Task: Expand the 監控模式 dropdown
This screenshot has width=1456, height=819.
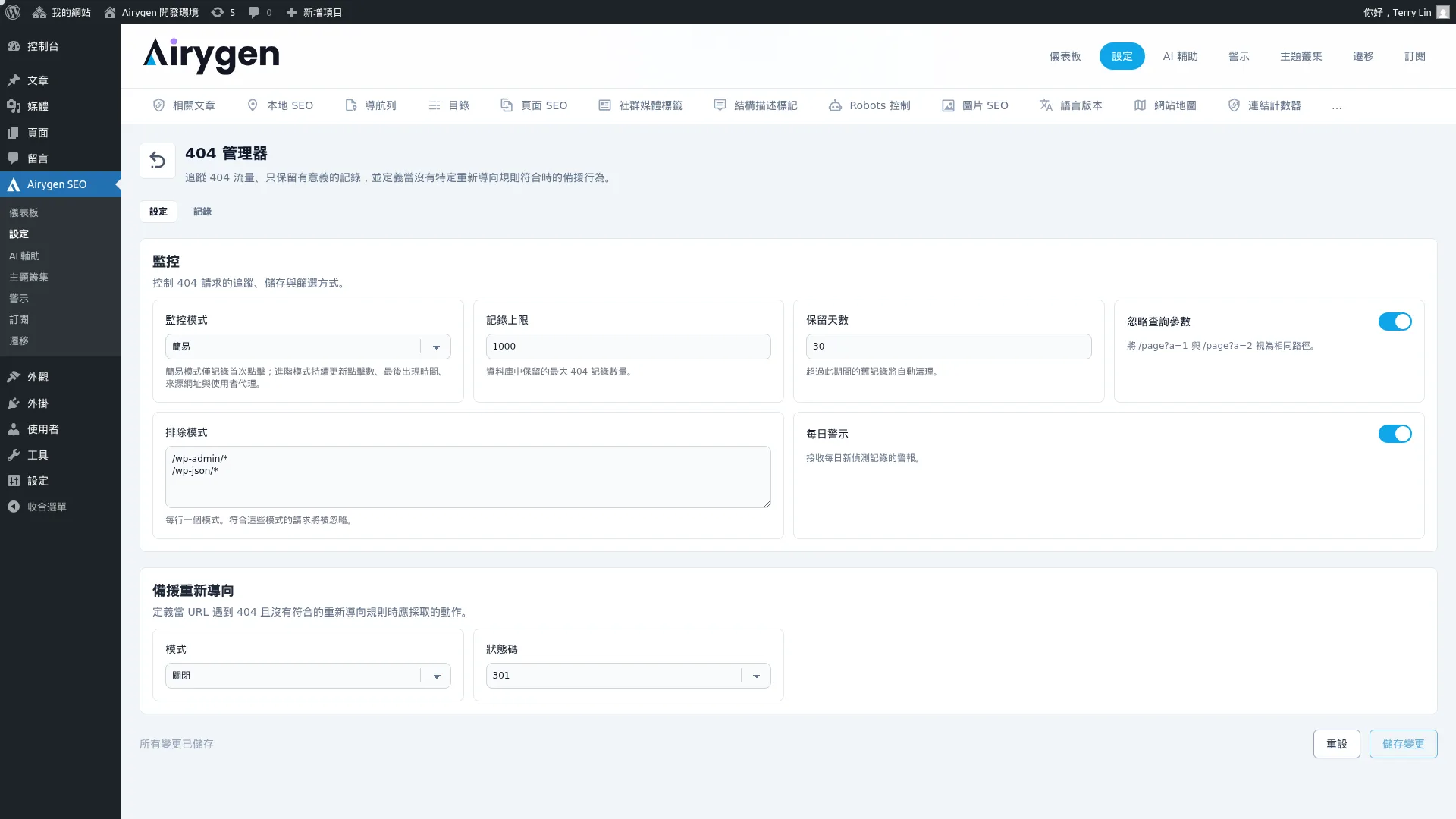Action: click(x=308, y=347)
